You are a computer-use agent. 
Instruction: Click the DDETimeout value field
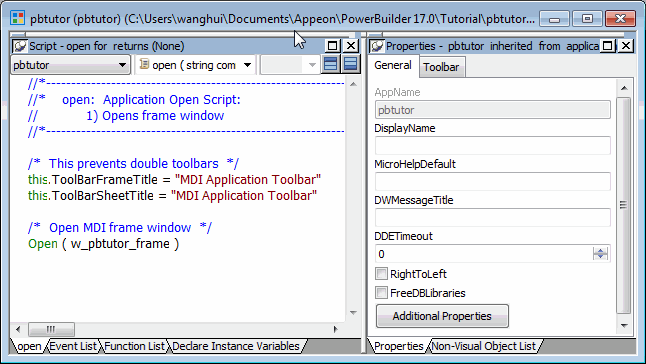tap(484, 254)
